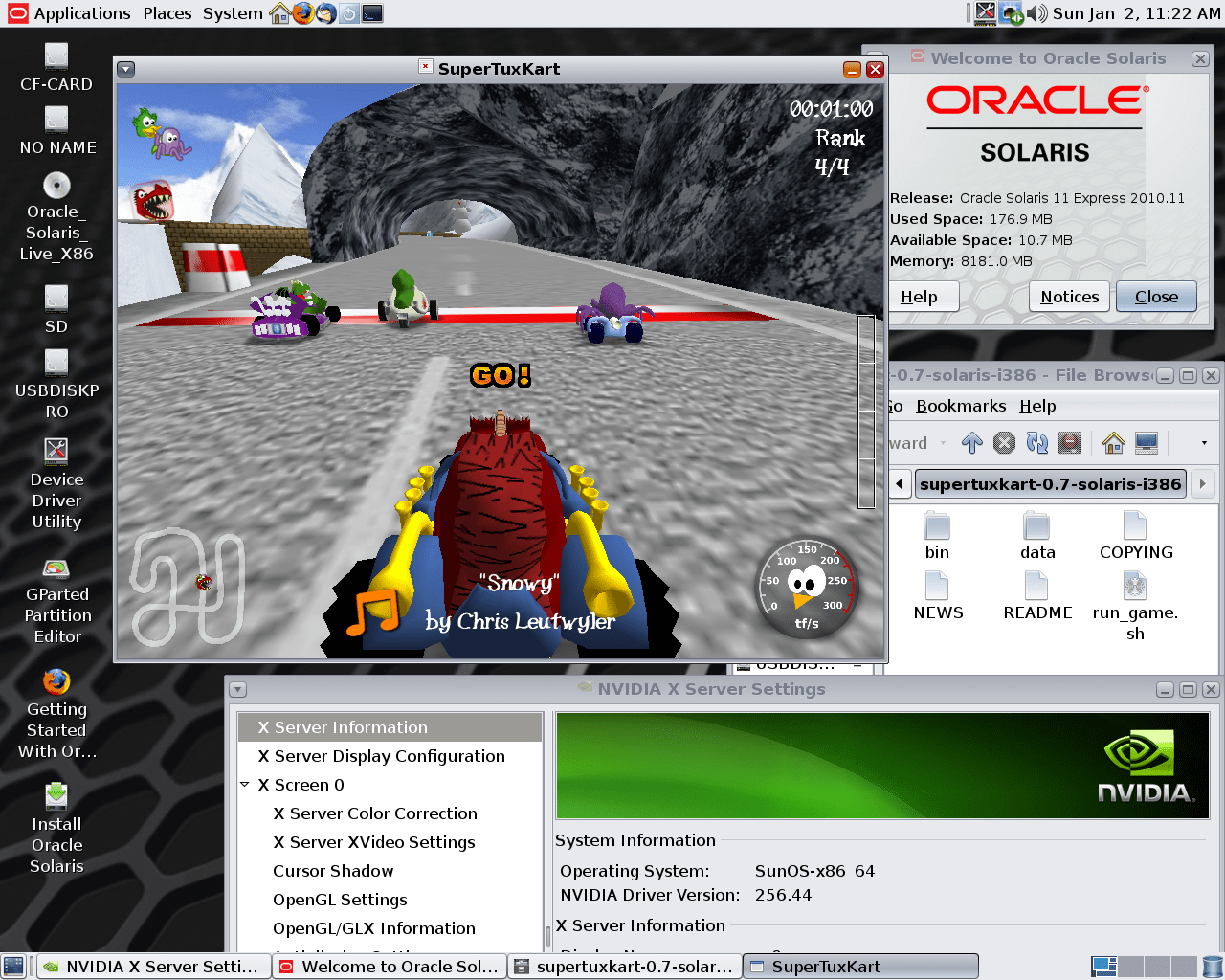Screen dimensions: 1225x980
Task: Open the volume control speaker icon
Action: click(1037, 13)
